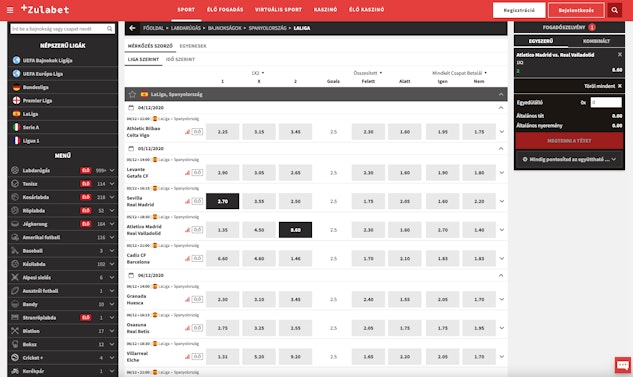Click SPANYOLORSZÁG breadcrumb link
The image size is (633, 377).
(x=267, y=28)
